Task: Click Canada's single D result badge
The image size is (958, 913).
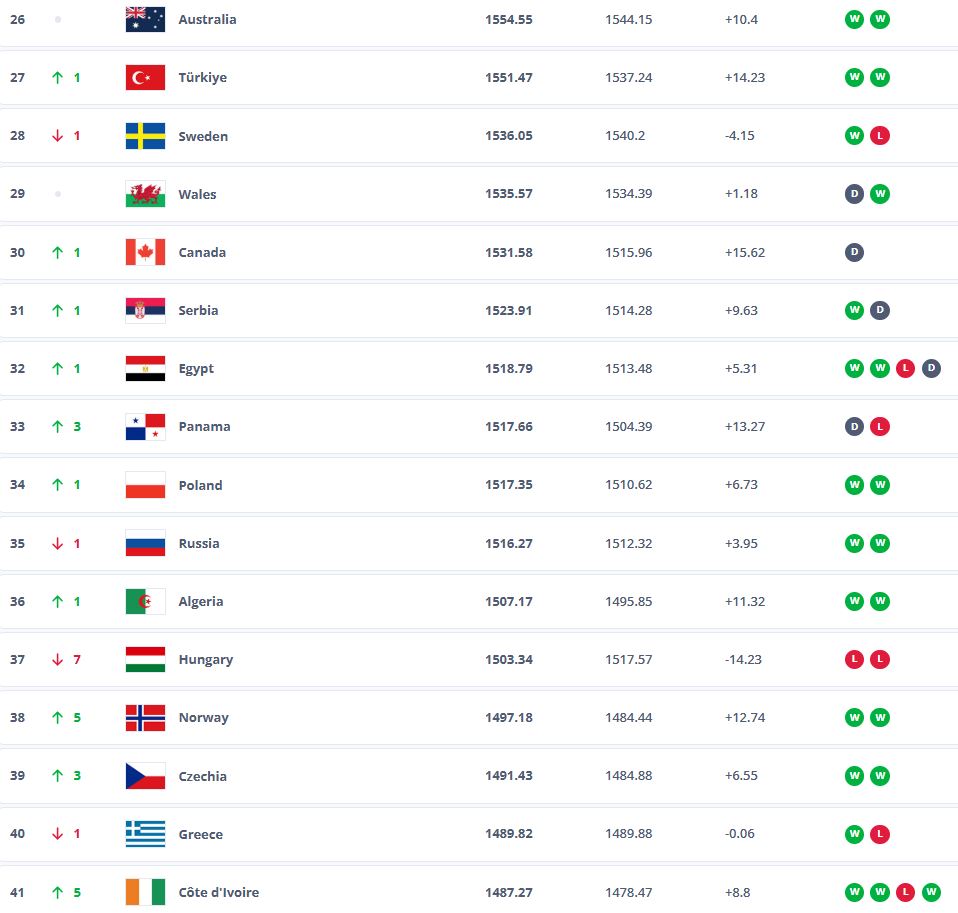Action: coord(854,252)
